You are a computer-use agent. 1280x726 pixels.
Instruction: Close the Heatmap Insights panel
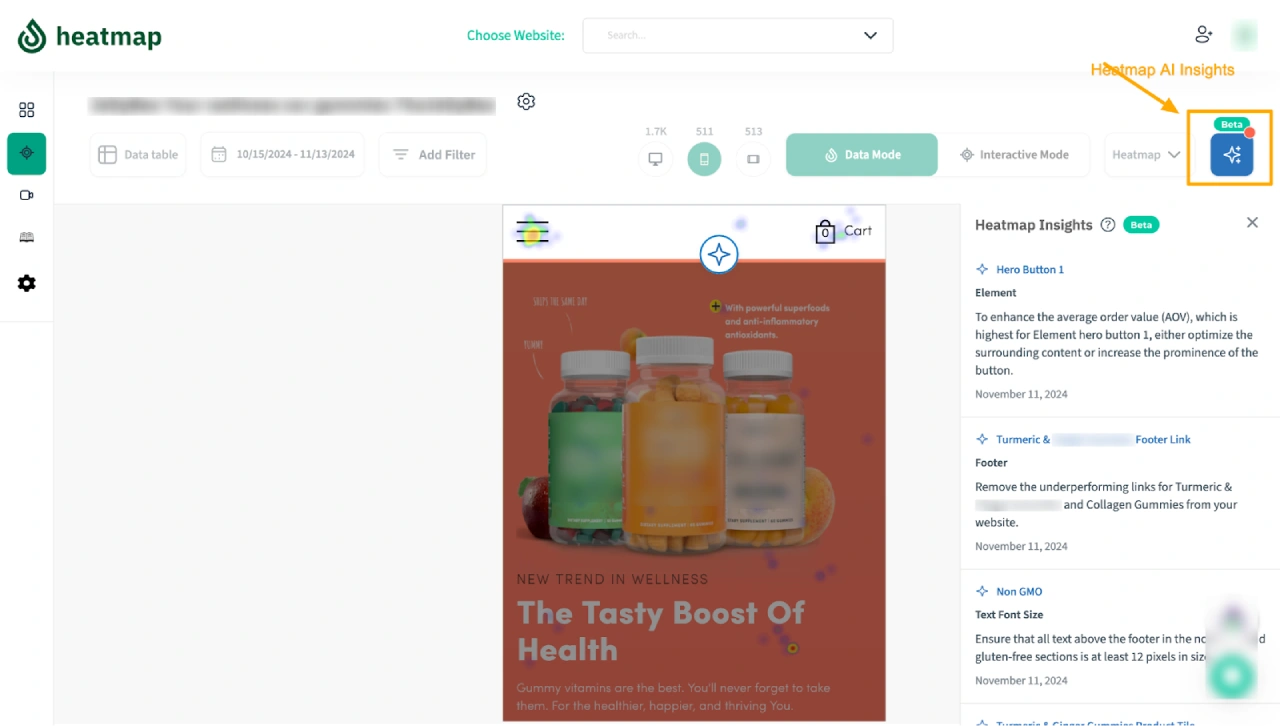click(x=1252, y=222)
